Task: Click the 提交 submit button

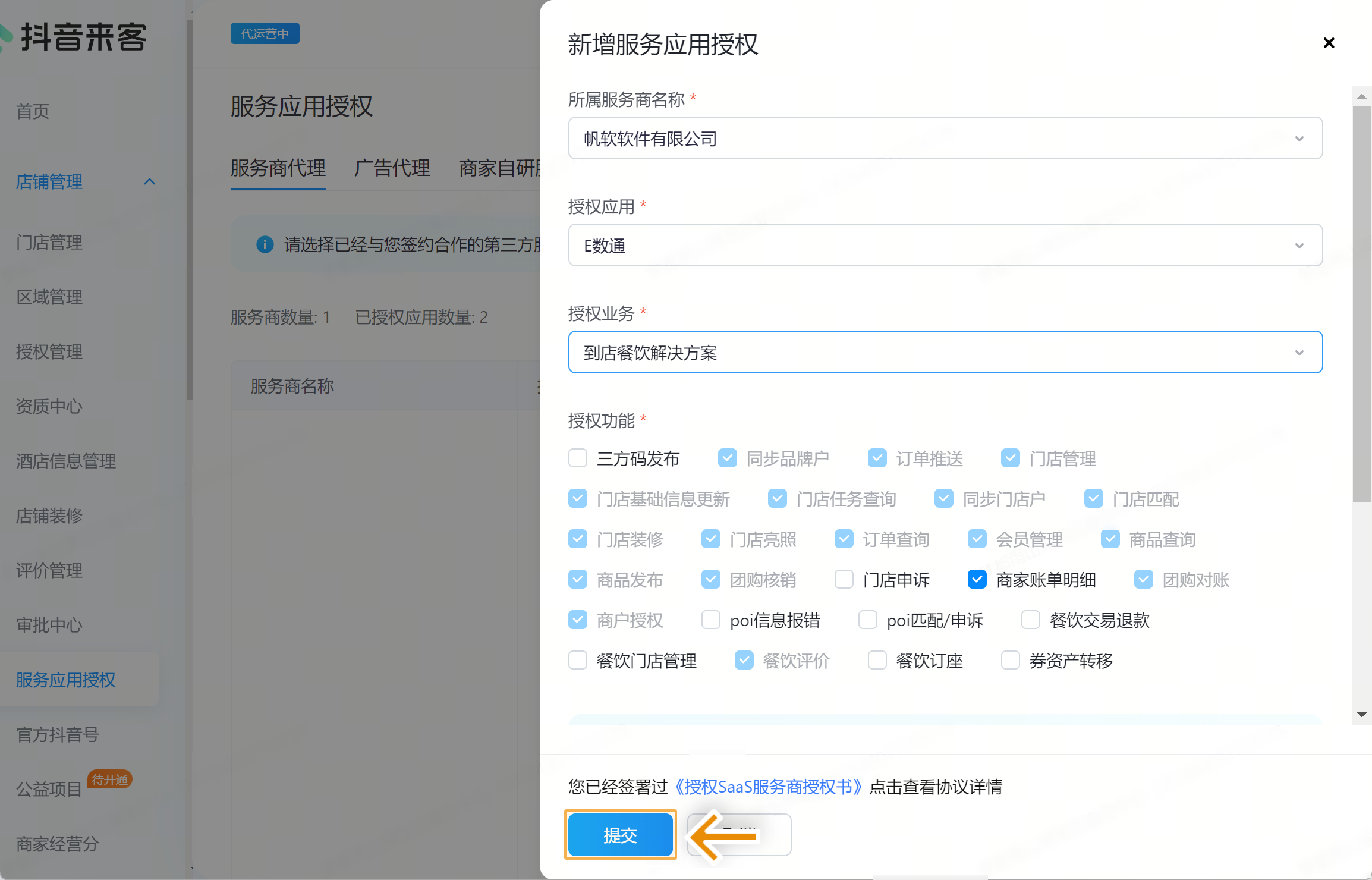Action: (620, 834)
